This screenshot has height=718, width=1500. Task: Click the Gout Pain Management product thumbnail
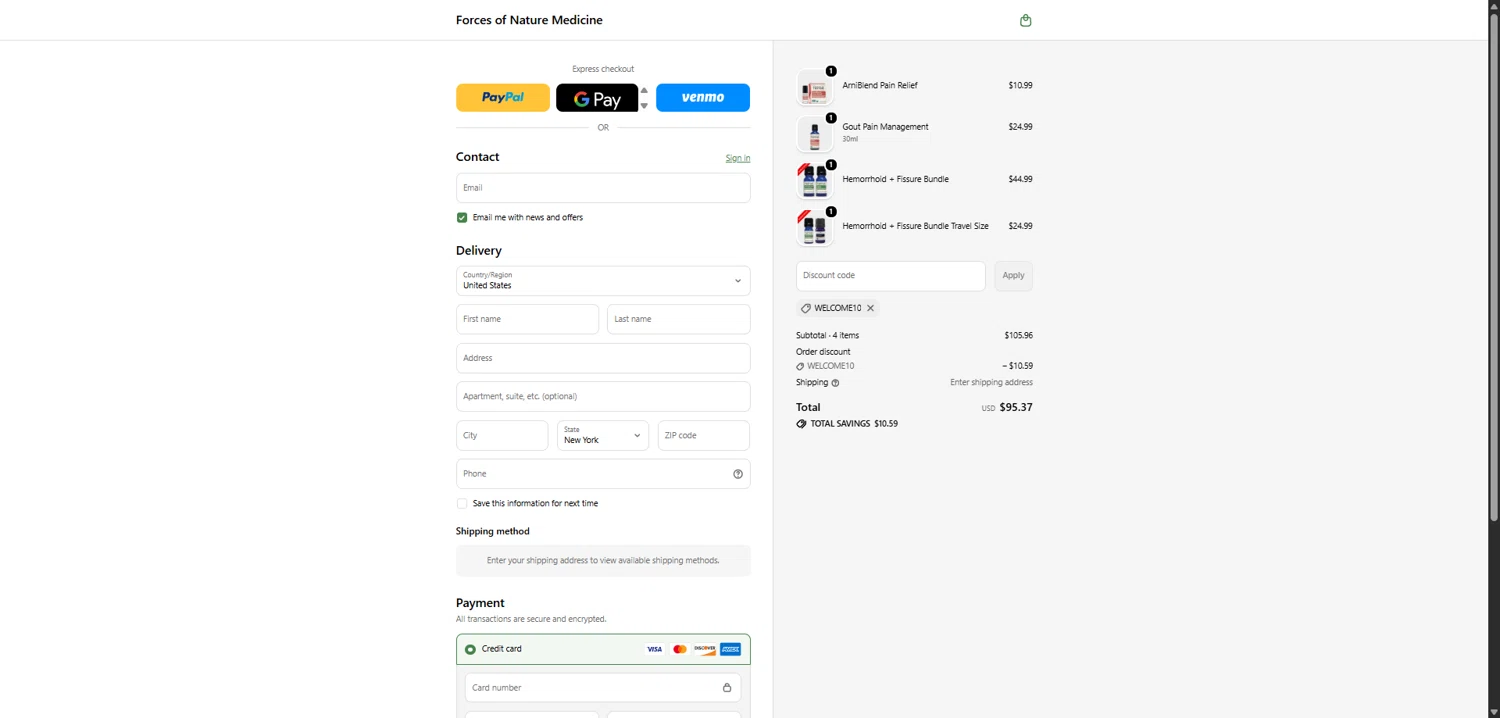(814, 135)
